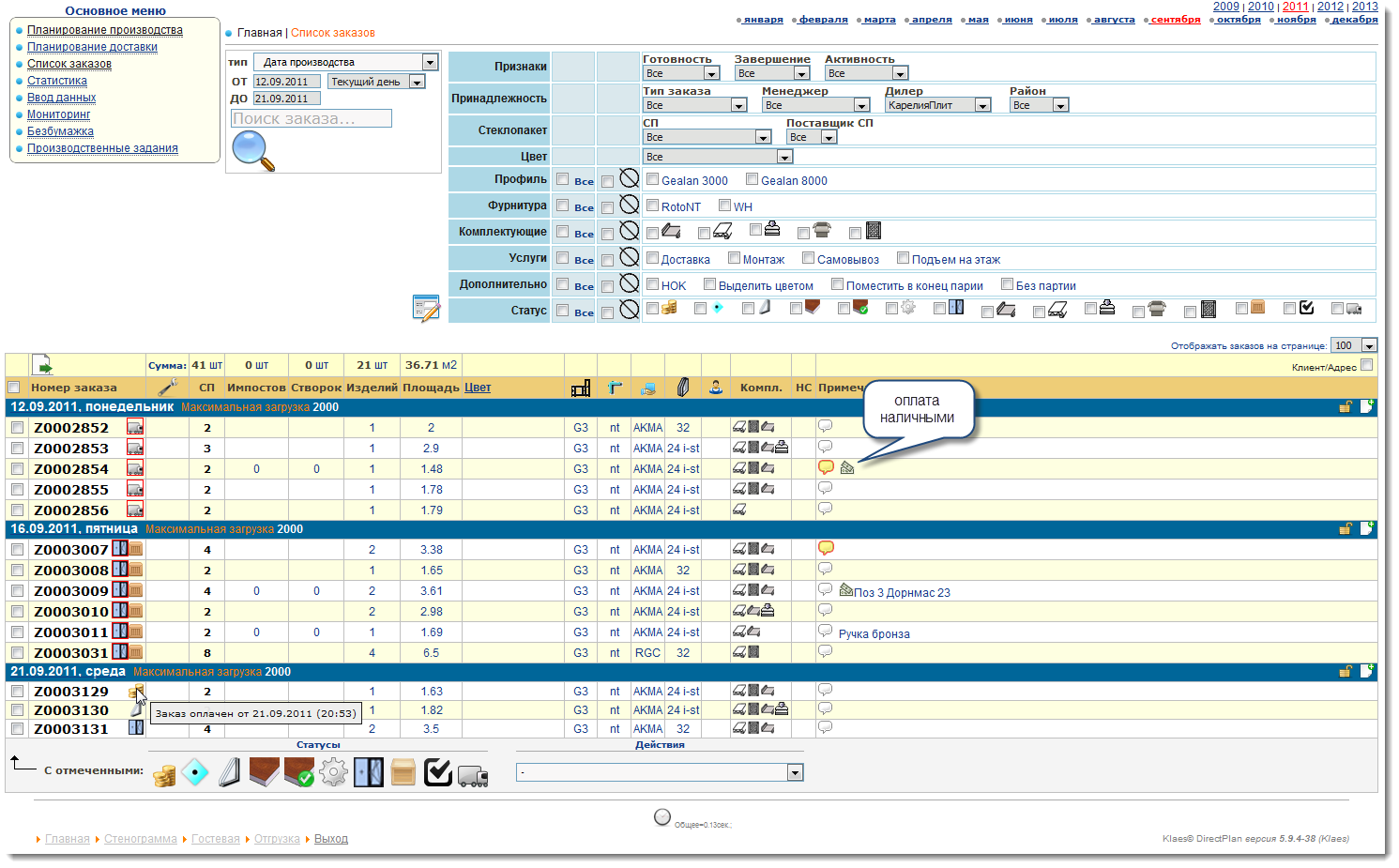Click the 2012 year link
This screenshot has height=868, width=1399.
click(x=1330, y=7)
